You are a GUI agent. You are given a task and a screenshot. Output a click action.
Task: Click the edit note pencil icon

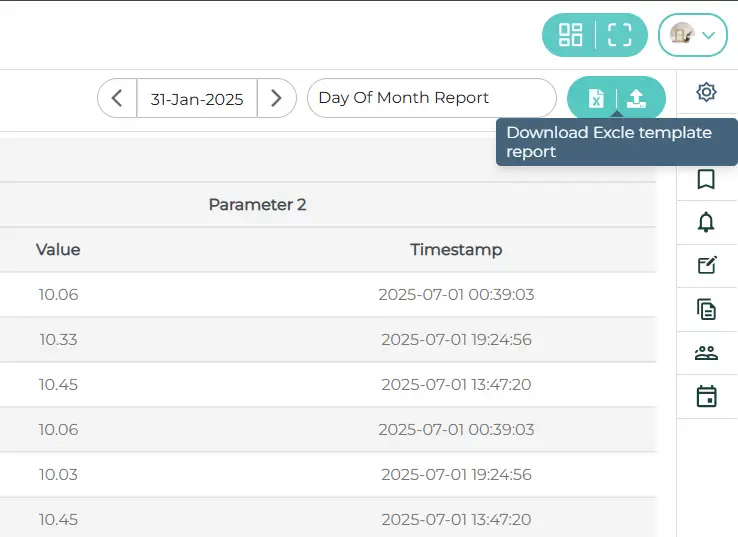[706, 265]
